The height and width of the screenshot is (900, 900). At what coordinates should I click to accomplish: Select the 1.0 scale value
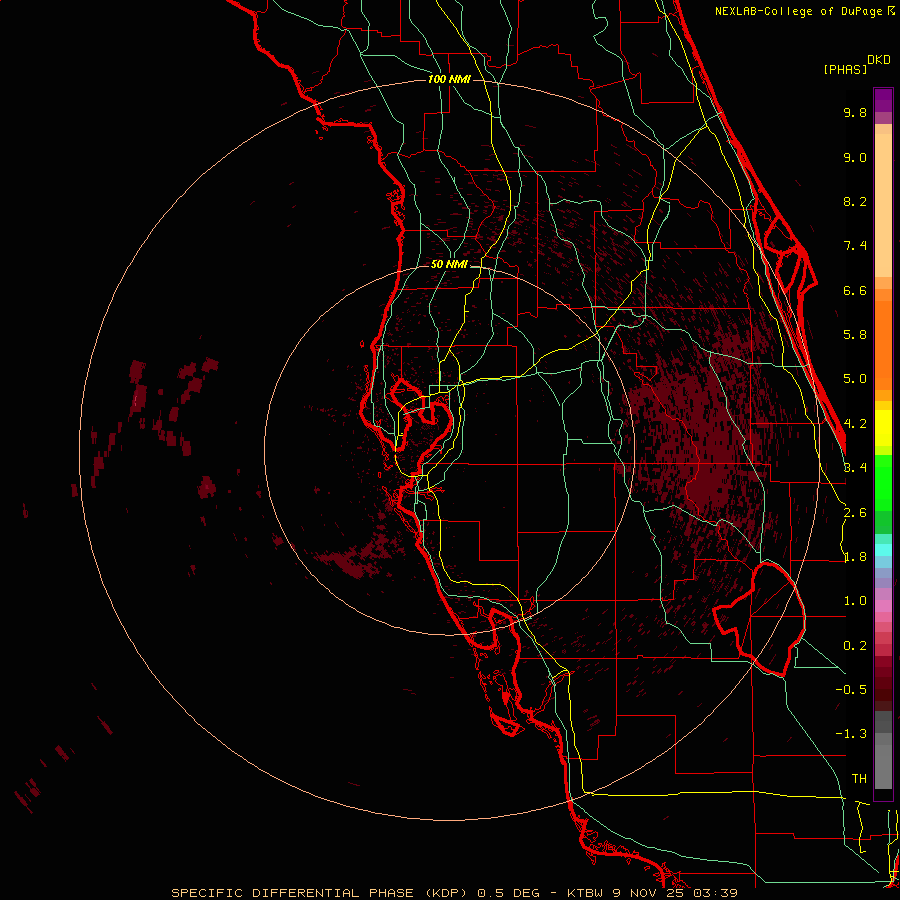[x=855, y=601]
